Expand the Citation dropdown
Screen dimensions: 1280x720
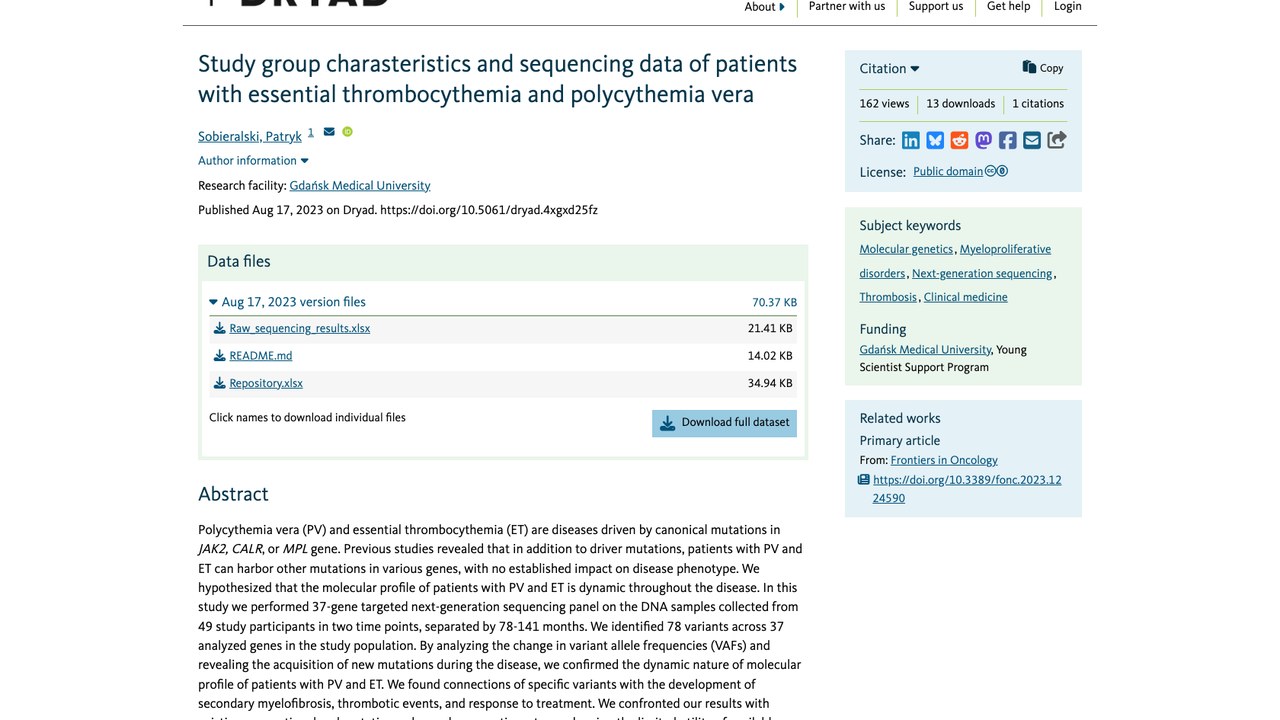(889, 68)
